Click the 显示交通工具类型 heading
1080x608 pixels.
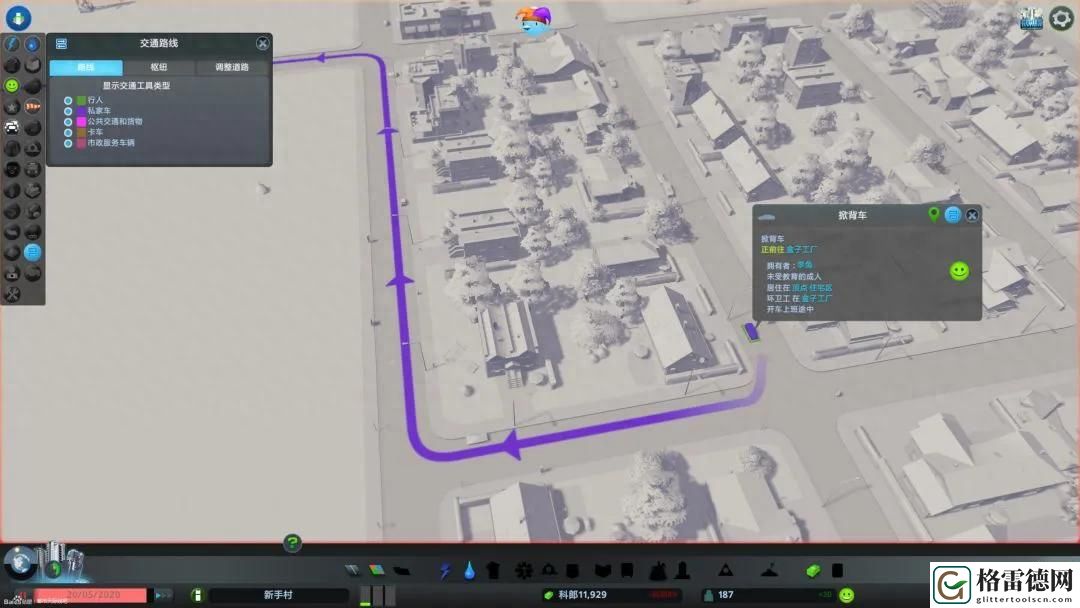136,86
